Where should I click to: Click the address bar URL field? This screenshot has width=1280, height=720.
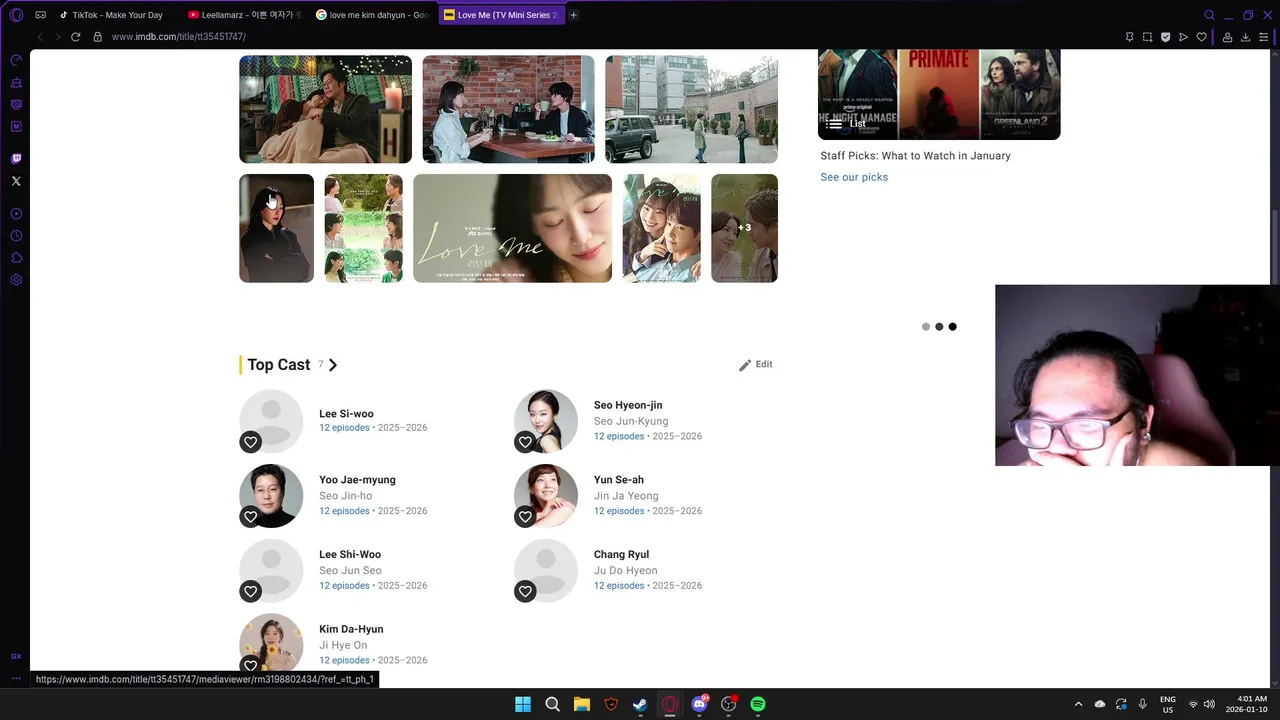(x=600, y=37)
